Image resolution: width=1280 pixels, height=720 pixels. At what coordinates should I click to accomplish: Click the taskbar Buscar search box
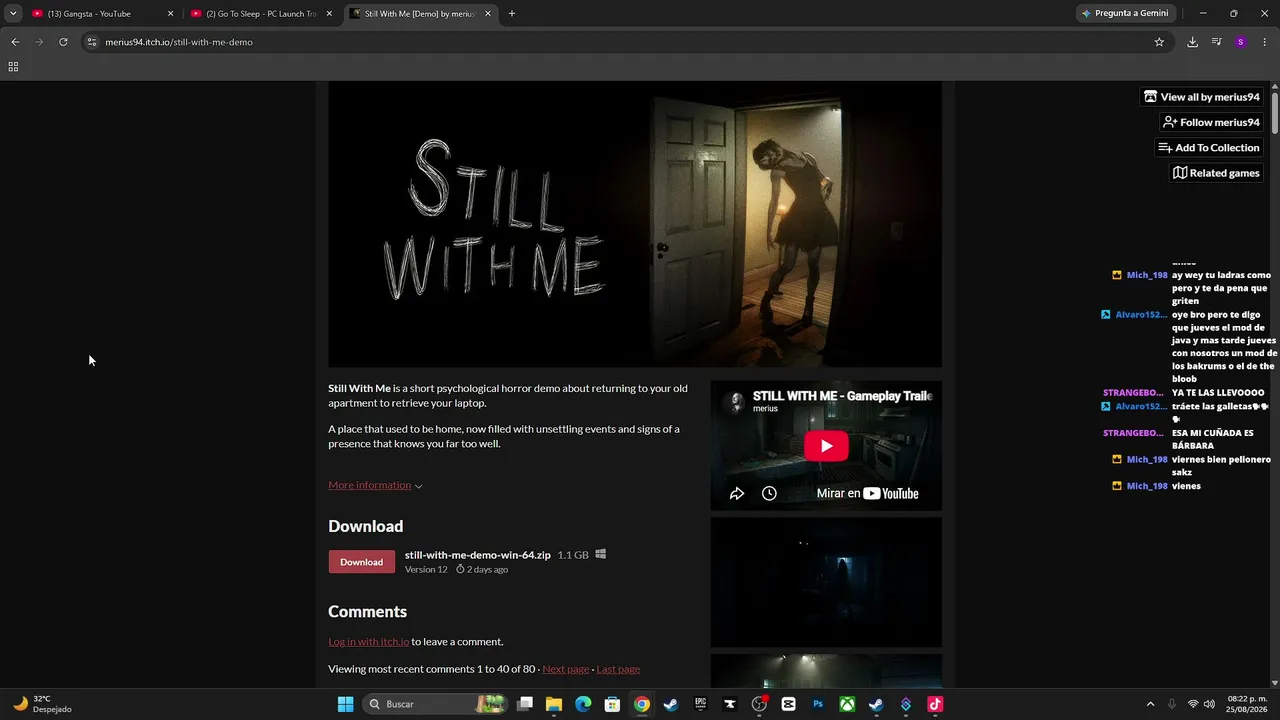(x=435, y=704)
